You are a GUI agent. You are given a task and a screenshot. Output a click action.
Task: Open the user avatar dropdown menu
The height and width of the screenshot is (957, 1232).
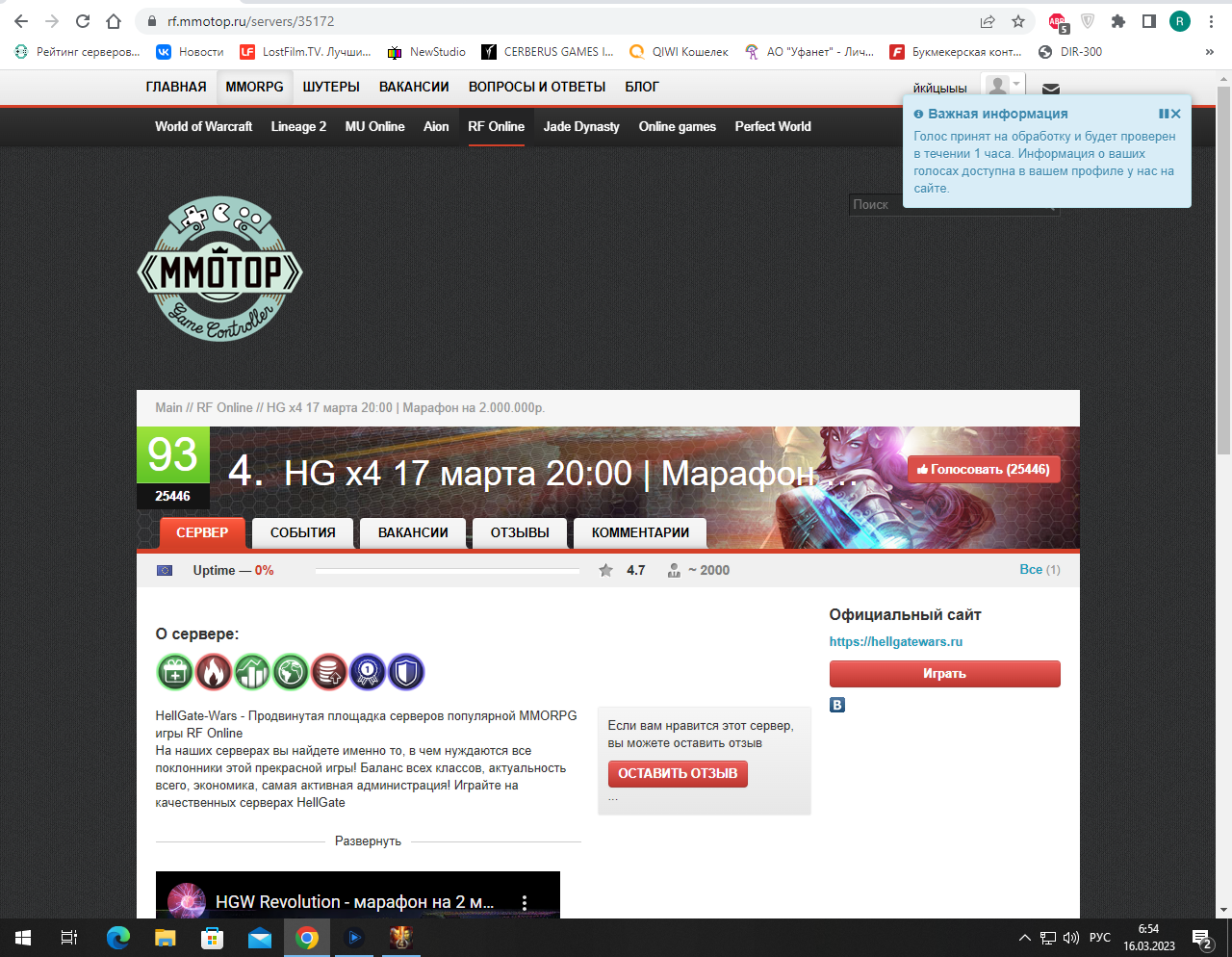[x=1003, y=86]
